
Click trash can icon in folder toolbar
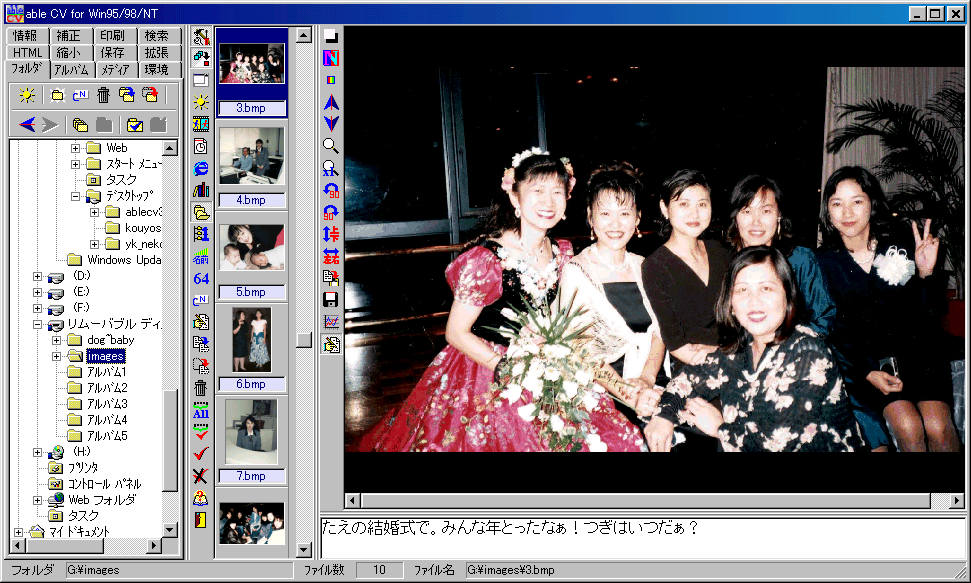click(103, 95)
